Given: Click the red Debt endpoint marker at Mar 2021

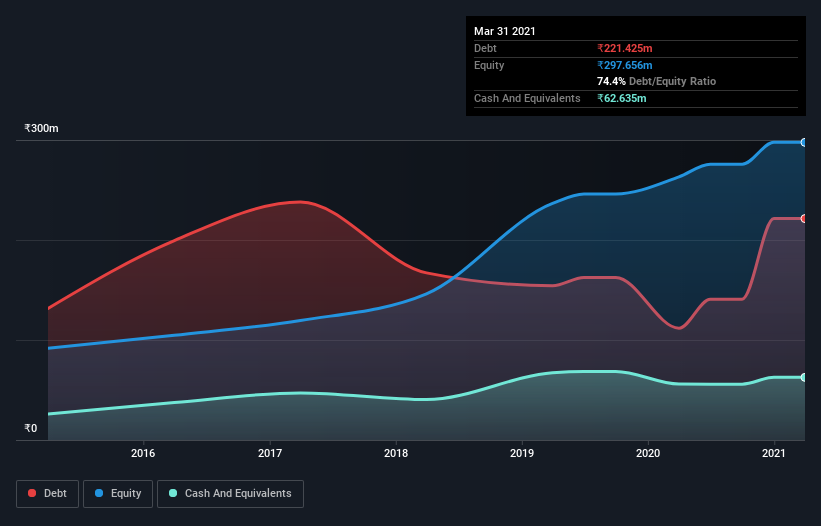Looking at the screenshot, I should (x=804, y=219).
